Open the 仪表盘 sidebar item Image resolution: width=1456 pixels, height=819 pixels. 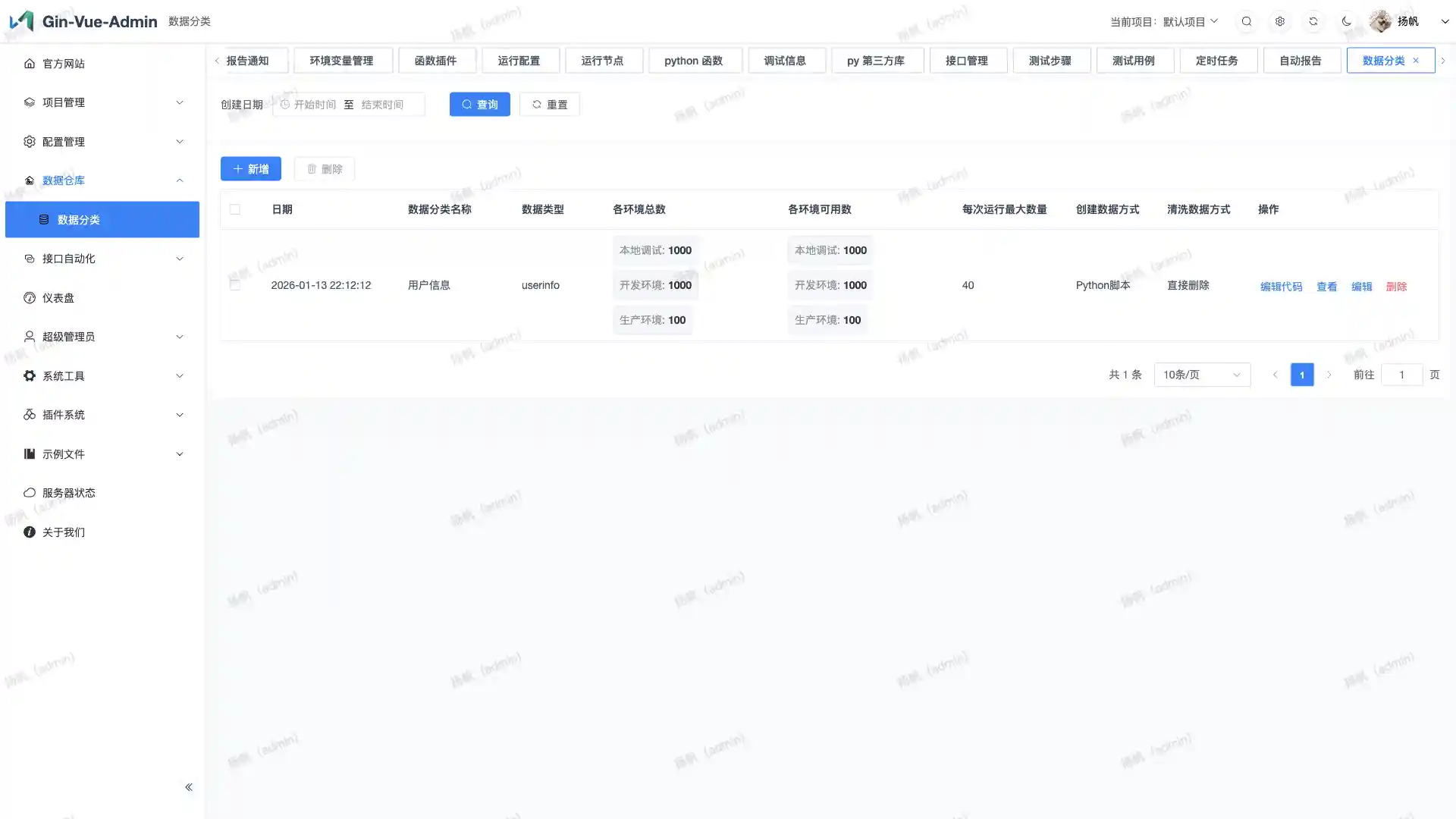tap(58, 298)
